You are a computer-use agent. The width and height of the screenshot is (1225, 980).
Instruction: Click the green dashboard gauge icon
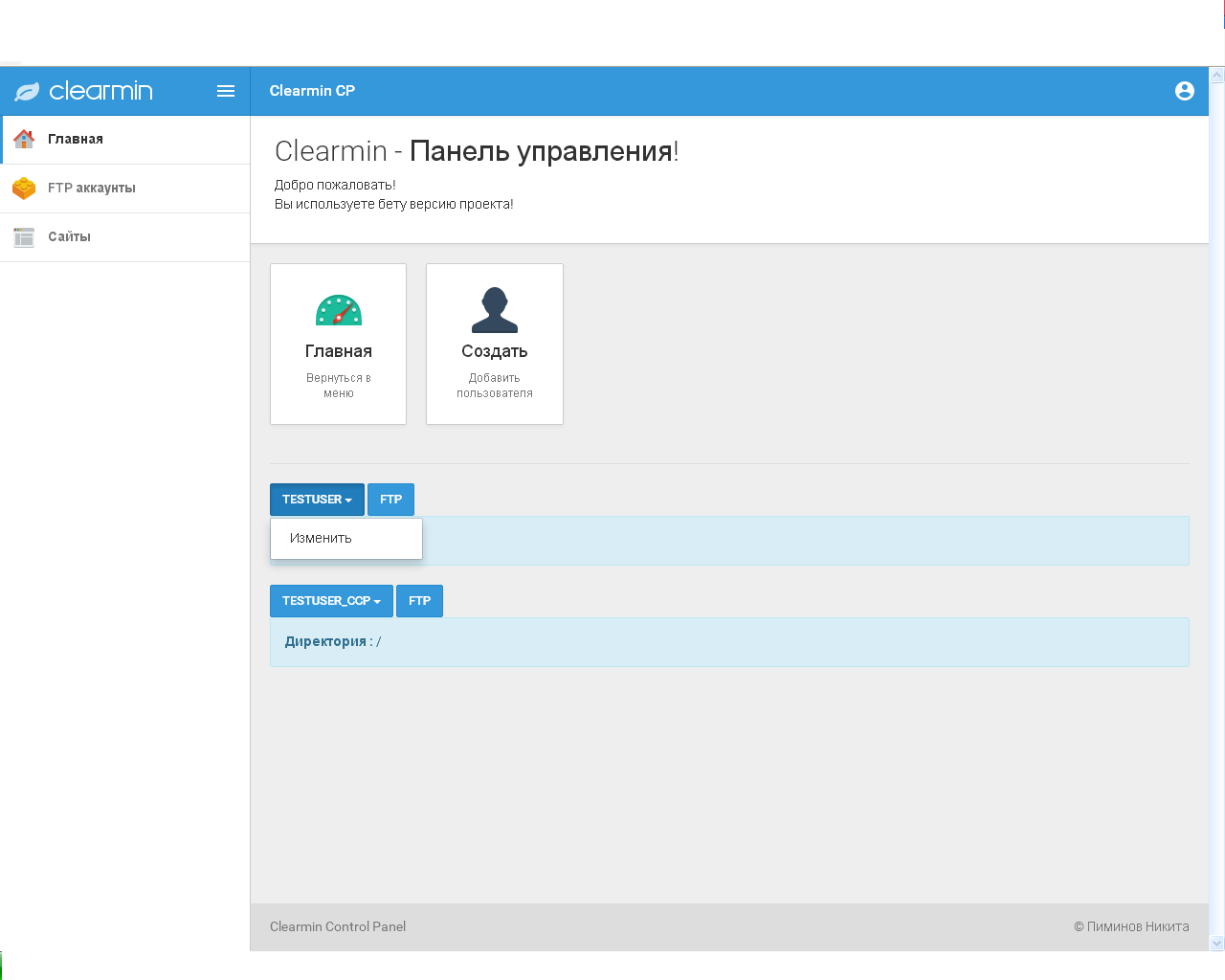click(x=338, y=310)
